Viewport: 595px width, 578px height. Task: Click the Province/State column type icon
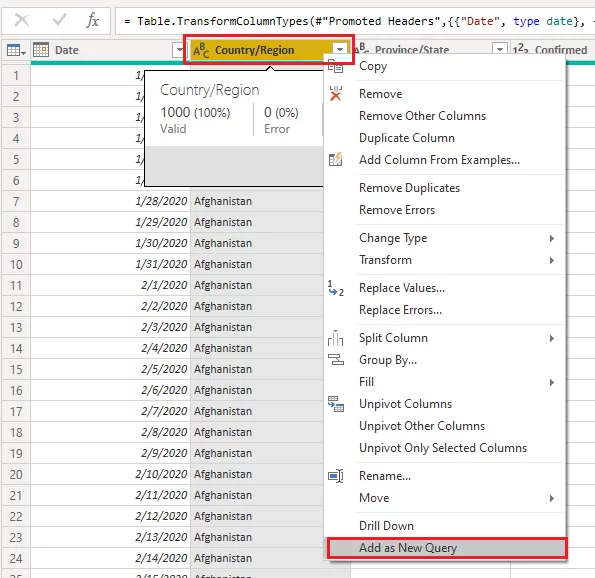tap(361, 49)
